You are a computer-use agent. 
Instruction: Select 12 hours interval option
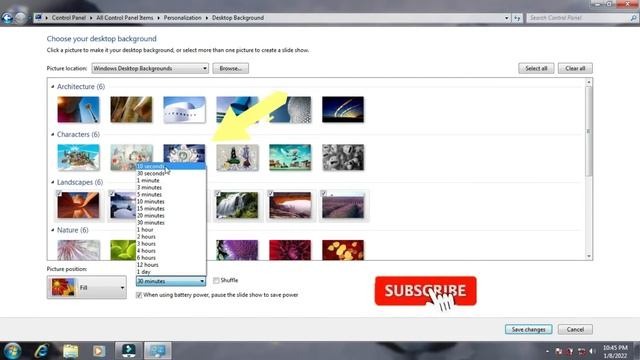171,264
